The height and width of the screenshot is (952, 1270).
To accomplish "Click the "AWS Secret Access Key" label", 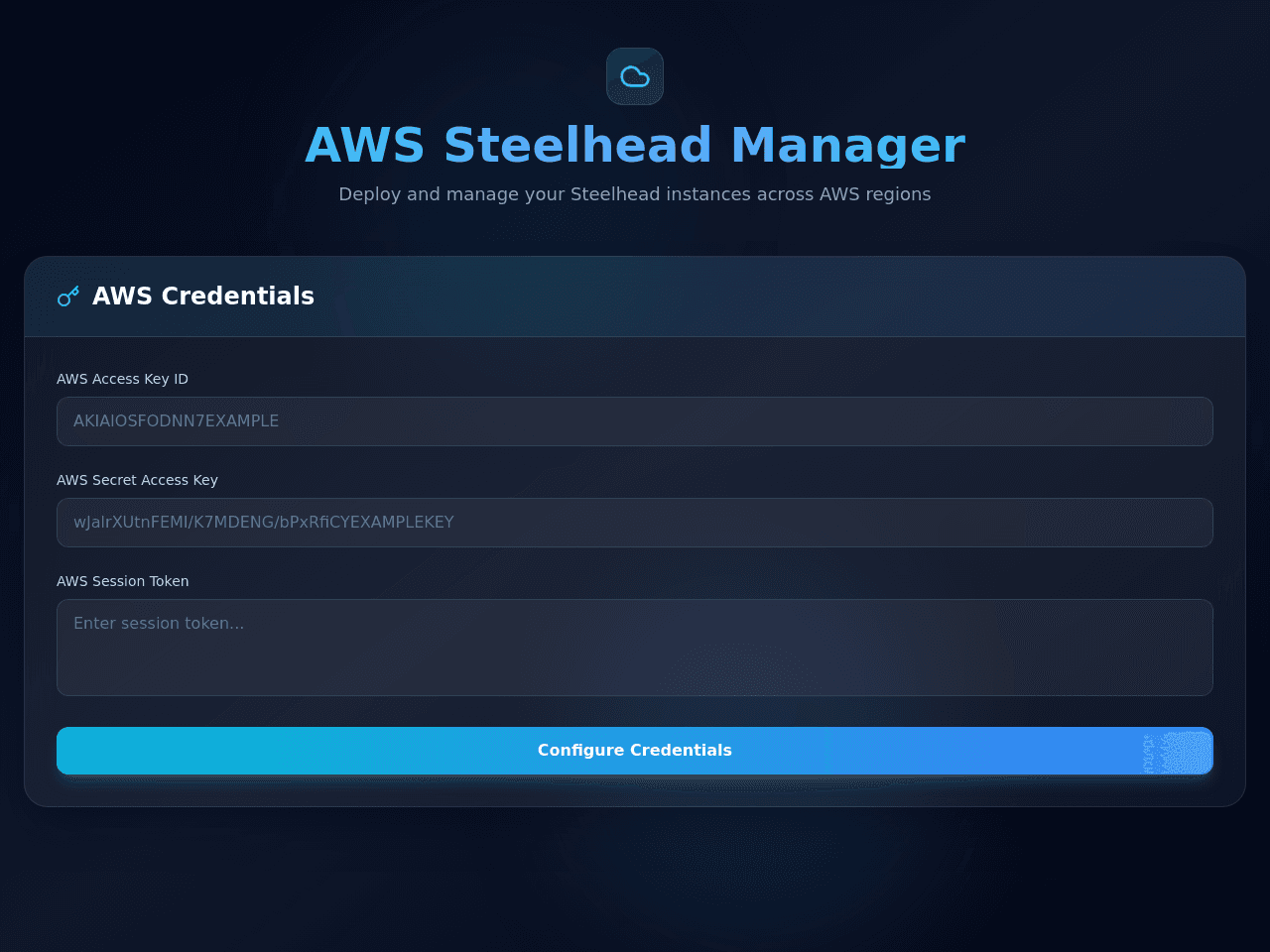I will point(137,480).
